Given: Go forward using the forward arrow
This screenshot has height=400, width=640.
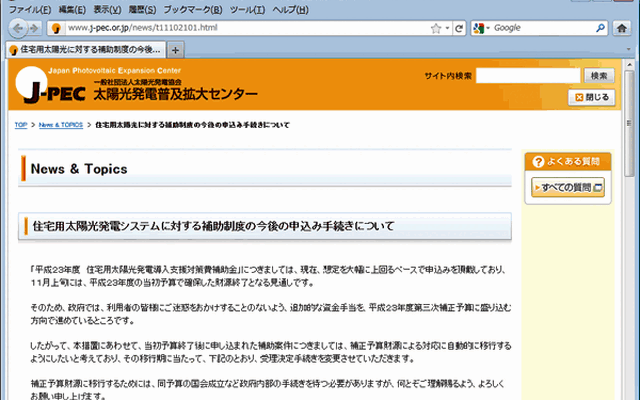Looking at the screenshot, I should [35, 28].
